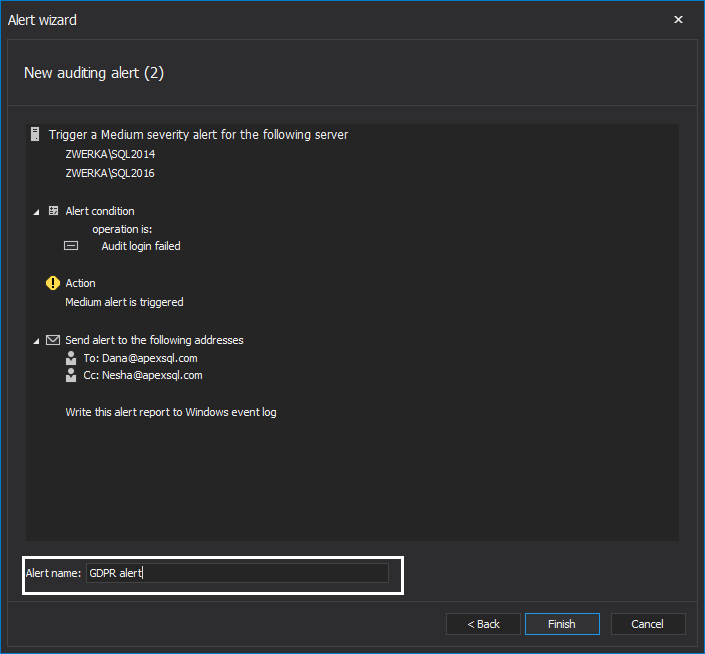Click the Trigger a Medium severity alert heading
Viewport: 705px width, 654px height.
click(198, 134)
